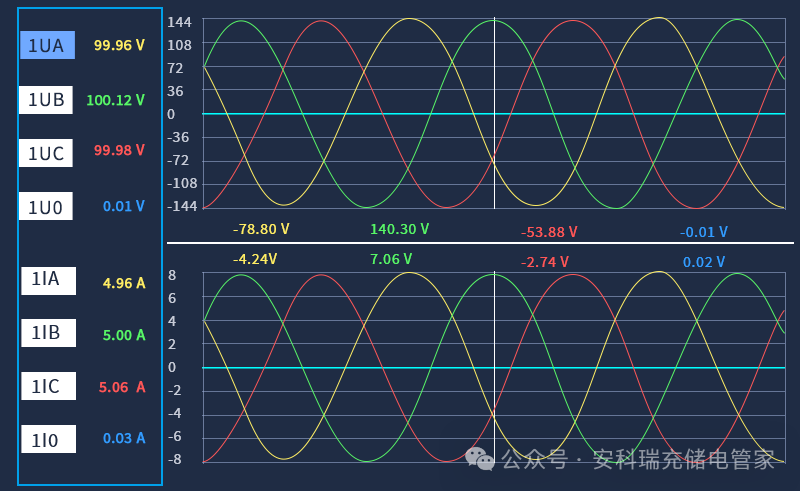Click the 99.96 V reading for 1UA
Image resolution: width=800 pixels, height=491 pixels.
click(119, 45)
